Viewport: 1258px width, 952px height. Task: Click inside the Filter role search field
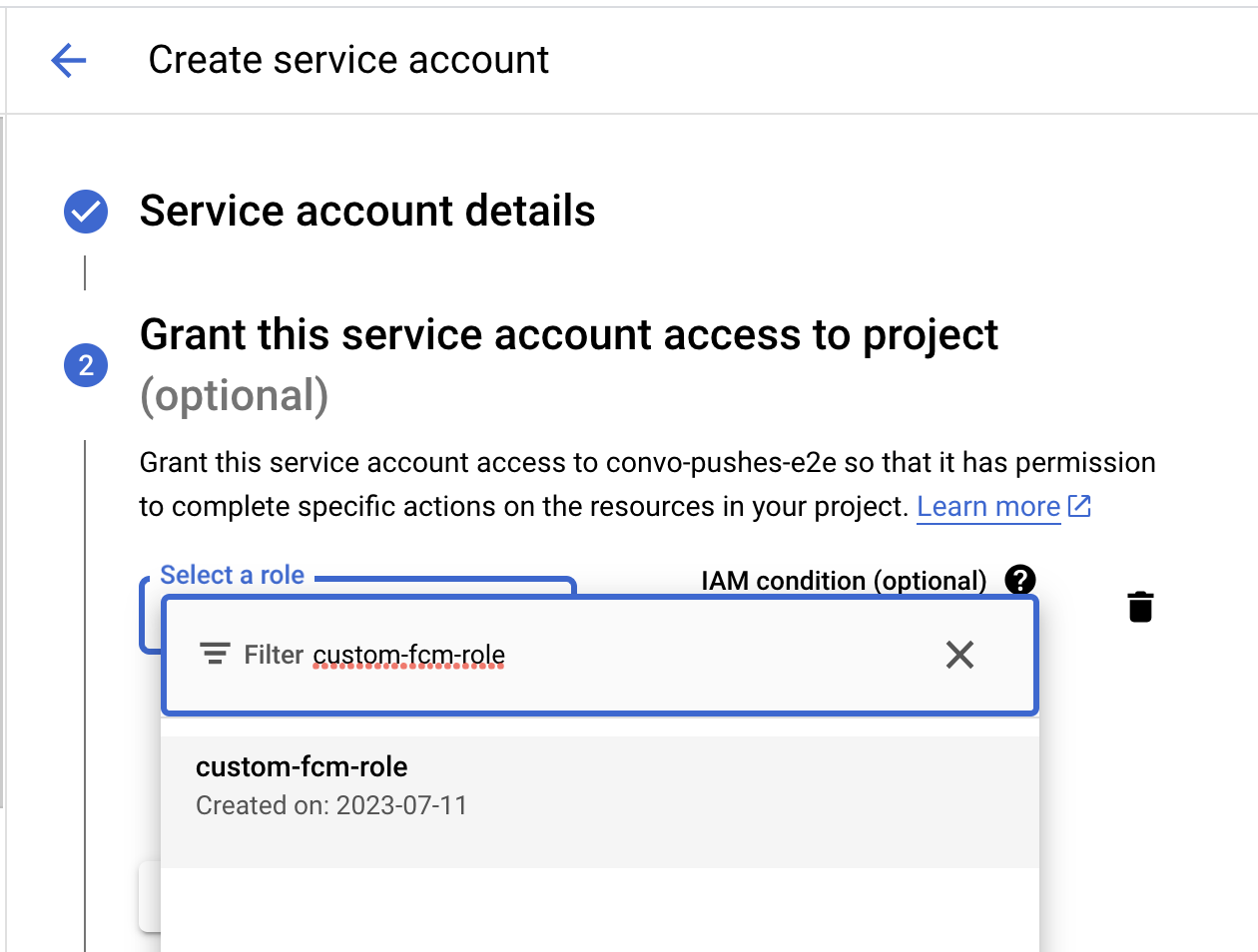499,655
